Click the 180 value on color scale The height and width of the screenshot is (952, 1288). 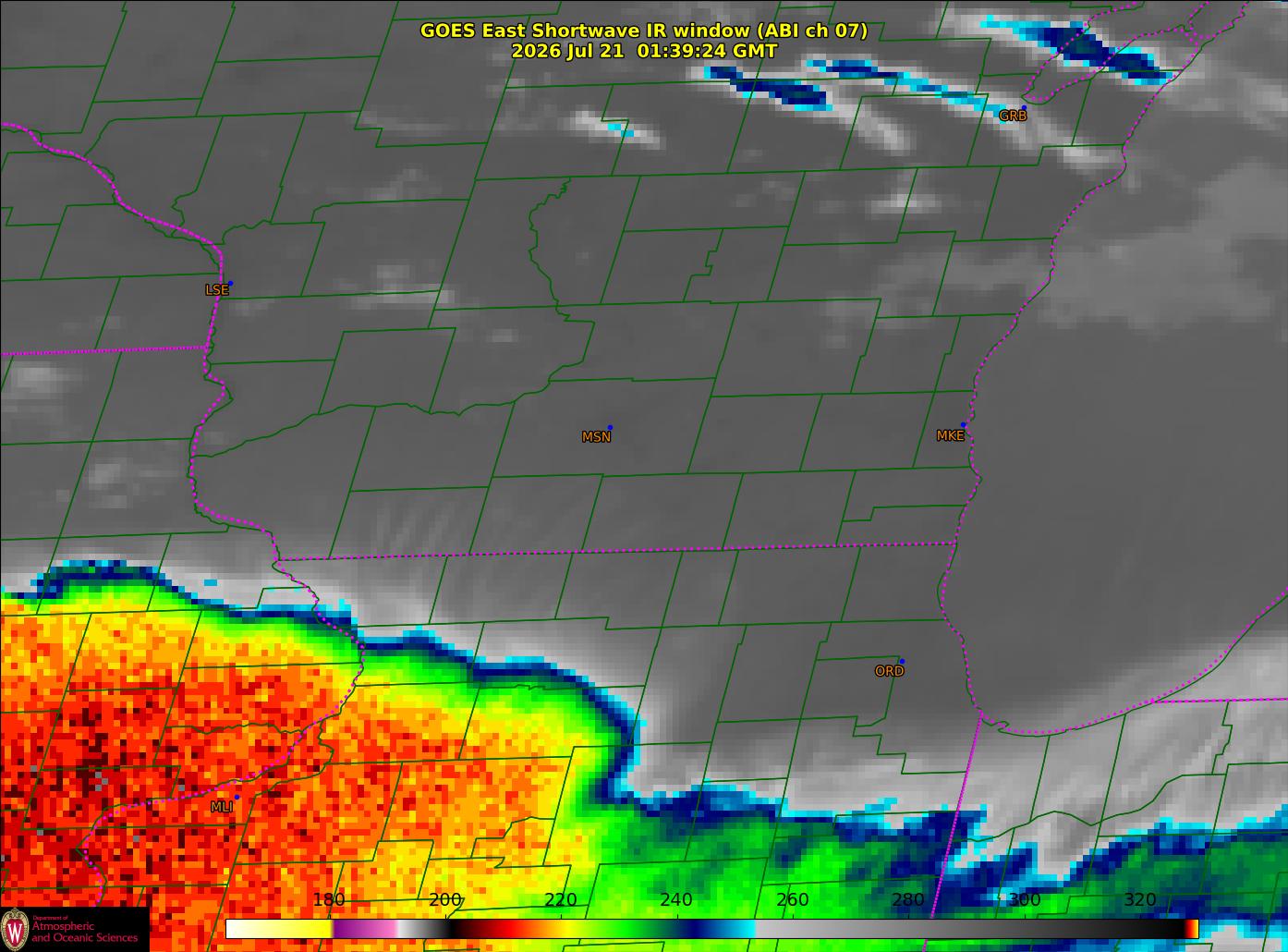coord(329,900)
